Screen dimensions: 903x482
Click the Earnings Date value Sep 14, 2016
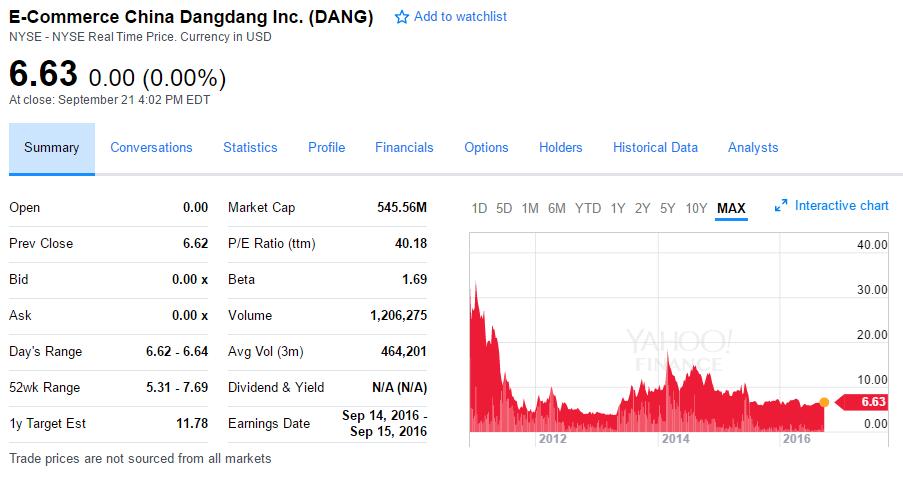[x=385, y=423]
